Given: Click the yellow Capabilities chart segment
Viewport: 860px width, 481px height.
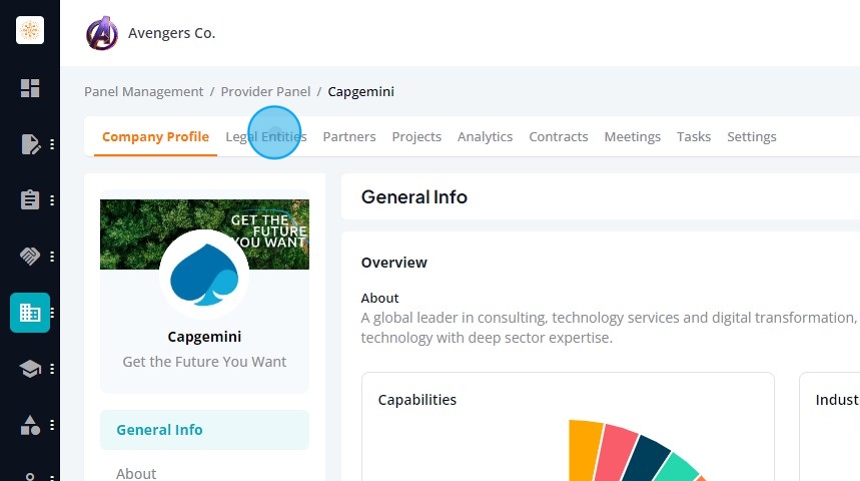Looking at the screenshot, I should pyautogui.click(x=585, y=451).
